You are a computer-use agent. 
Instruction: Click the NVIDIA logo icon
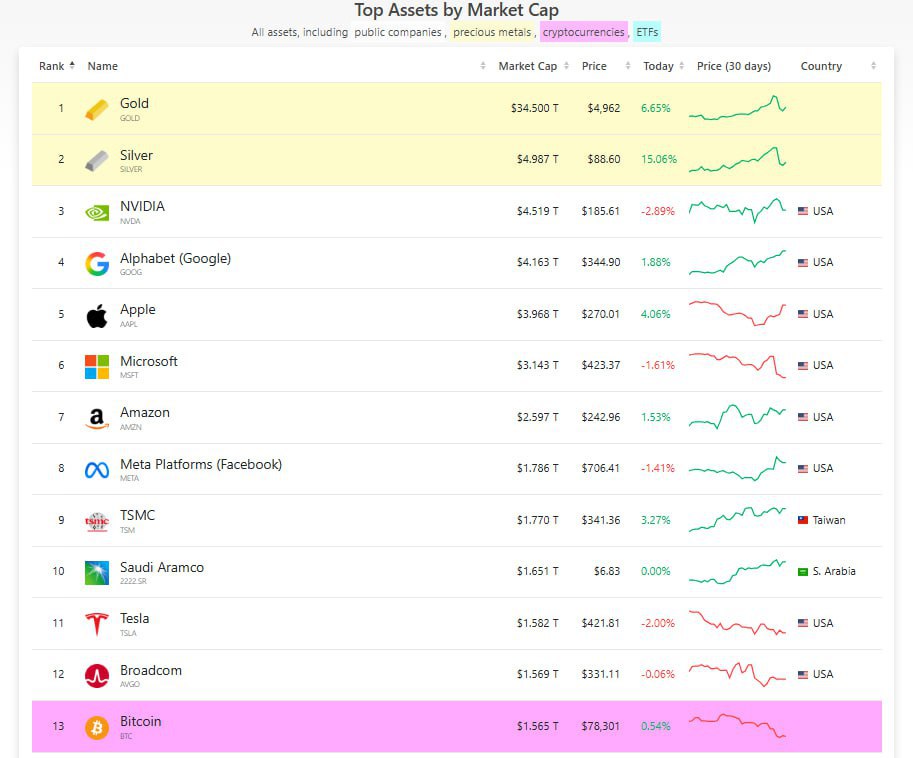click(x=97, y=212)
